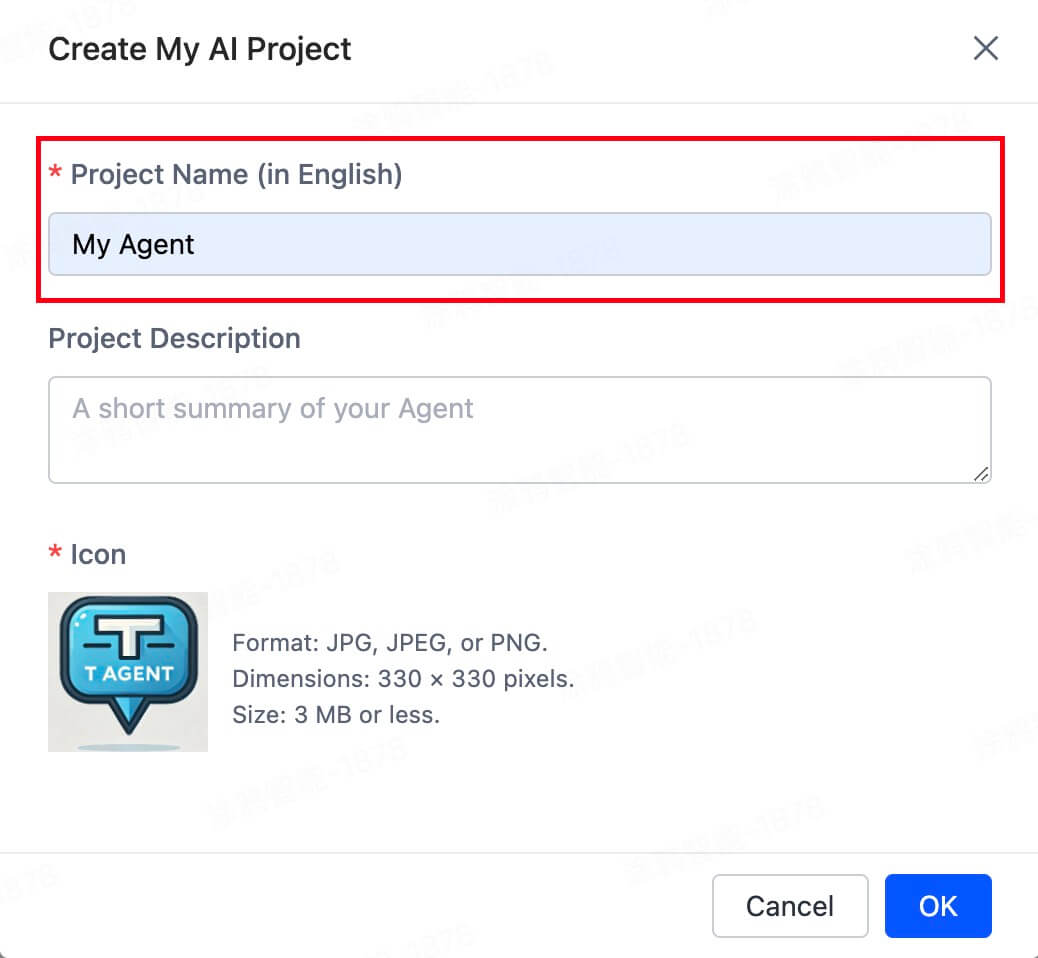This screenshot has height=958, width=1038.
Task: Click the 'A short summary of your Agent' placeholder
Action: click(273, 408)
